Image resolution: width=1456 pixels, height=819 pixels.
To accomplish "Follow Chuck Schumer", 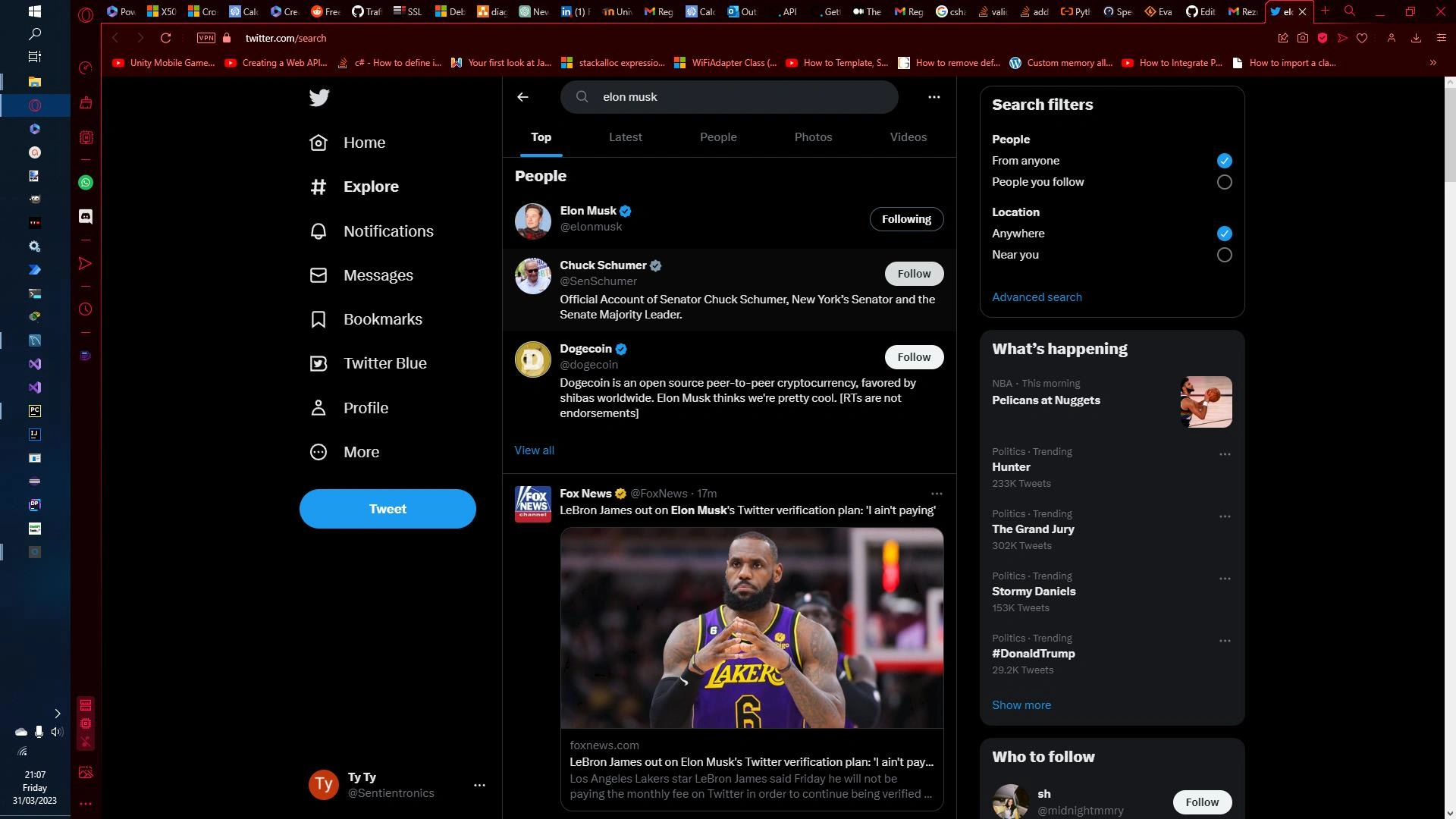I will click(x=914, y=274).
